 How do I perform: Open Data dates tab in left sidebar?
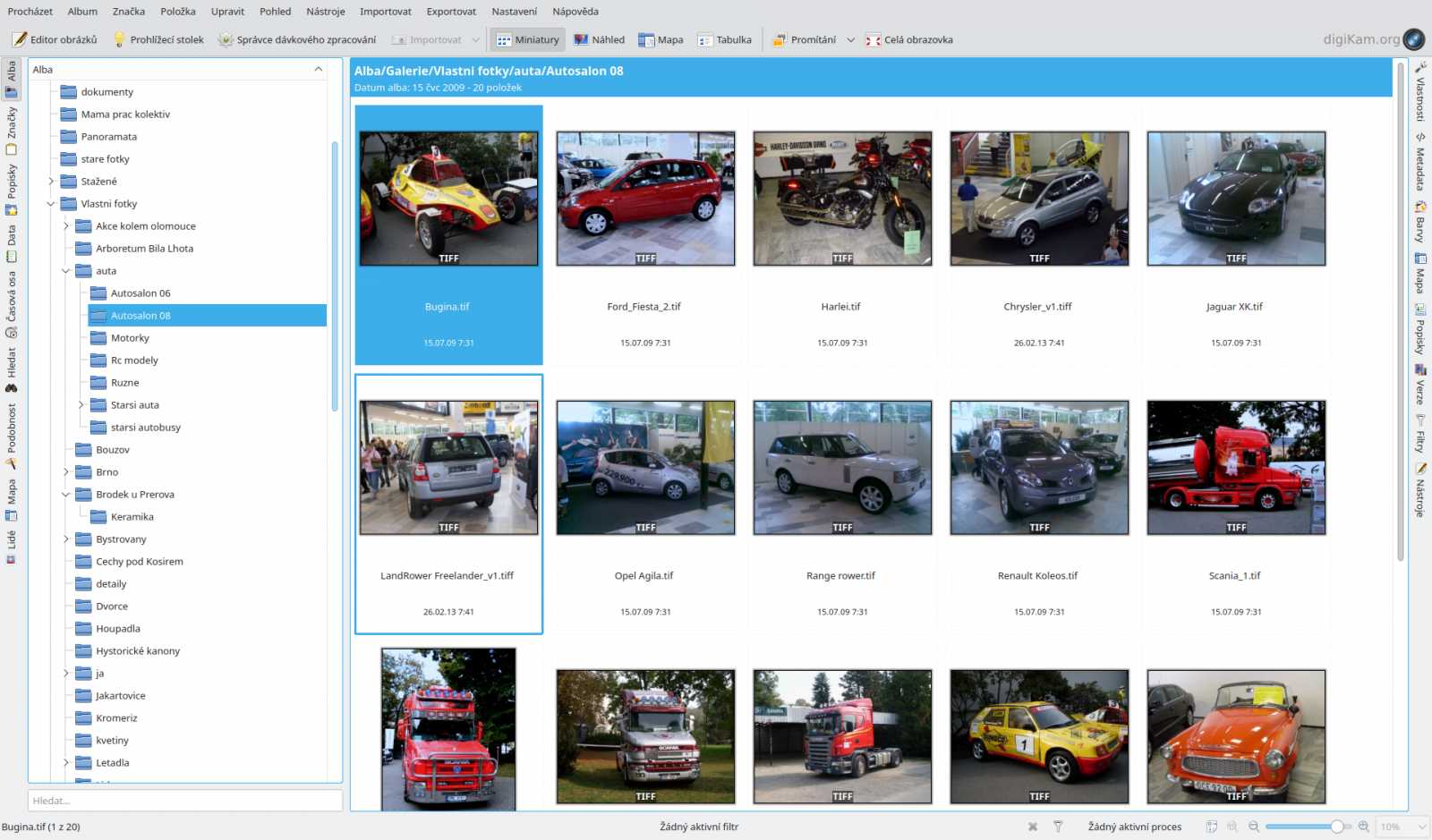pyautogui.click(x=11, y=243)
